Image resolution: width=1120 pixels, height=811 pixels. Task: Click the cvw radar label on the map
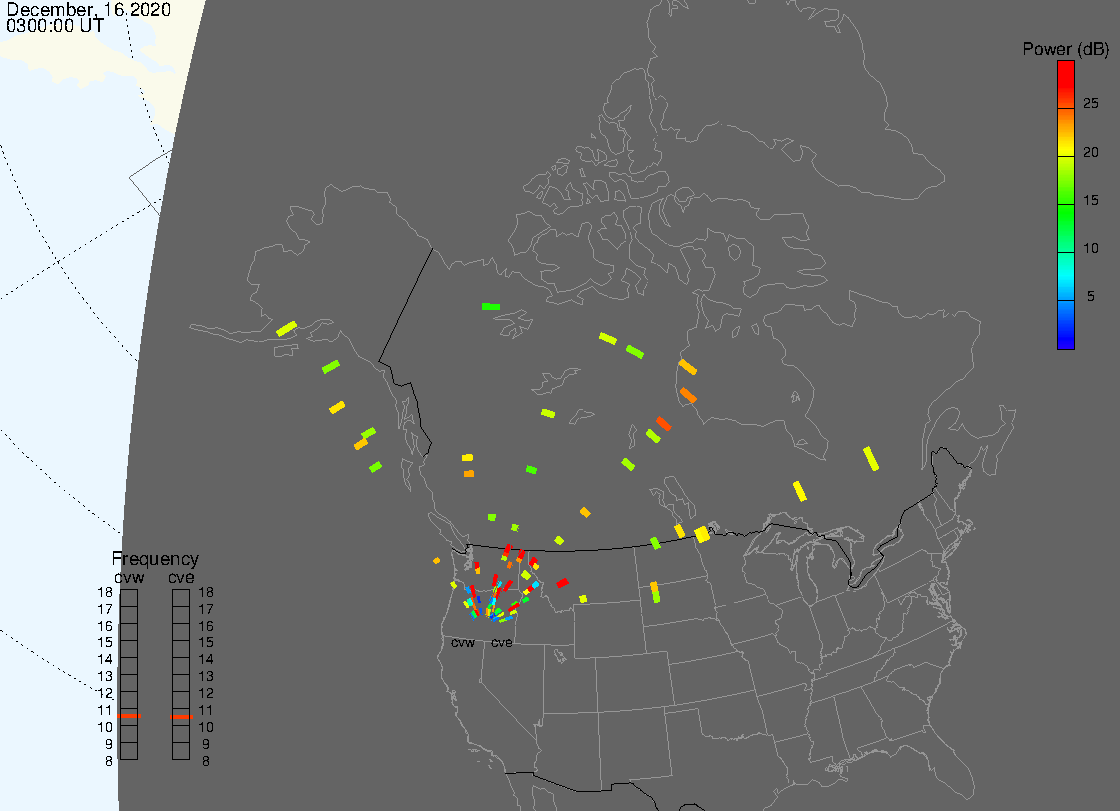463,643
